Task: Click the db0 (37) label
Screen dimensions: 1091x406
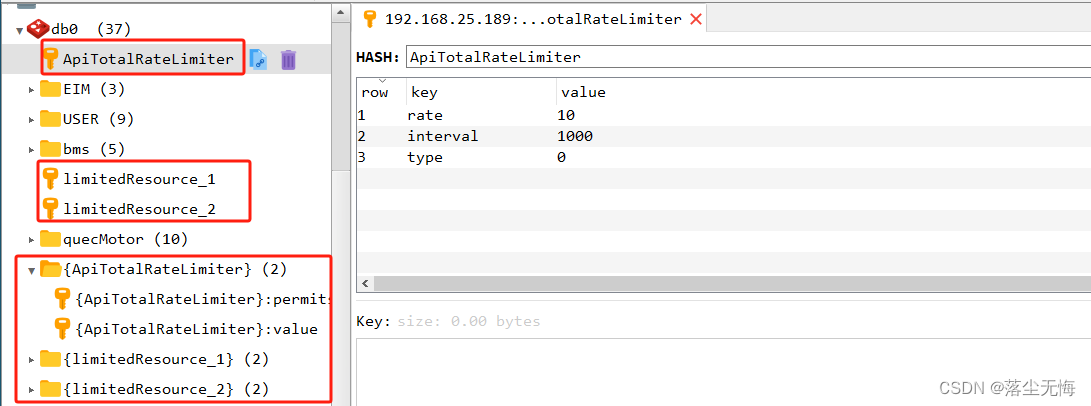Action: pos(91,29)
